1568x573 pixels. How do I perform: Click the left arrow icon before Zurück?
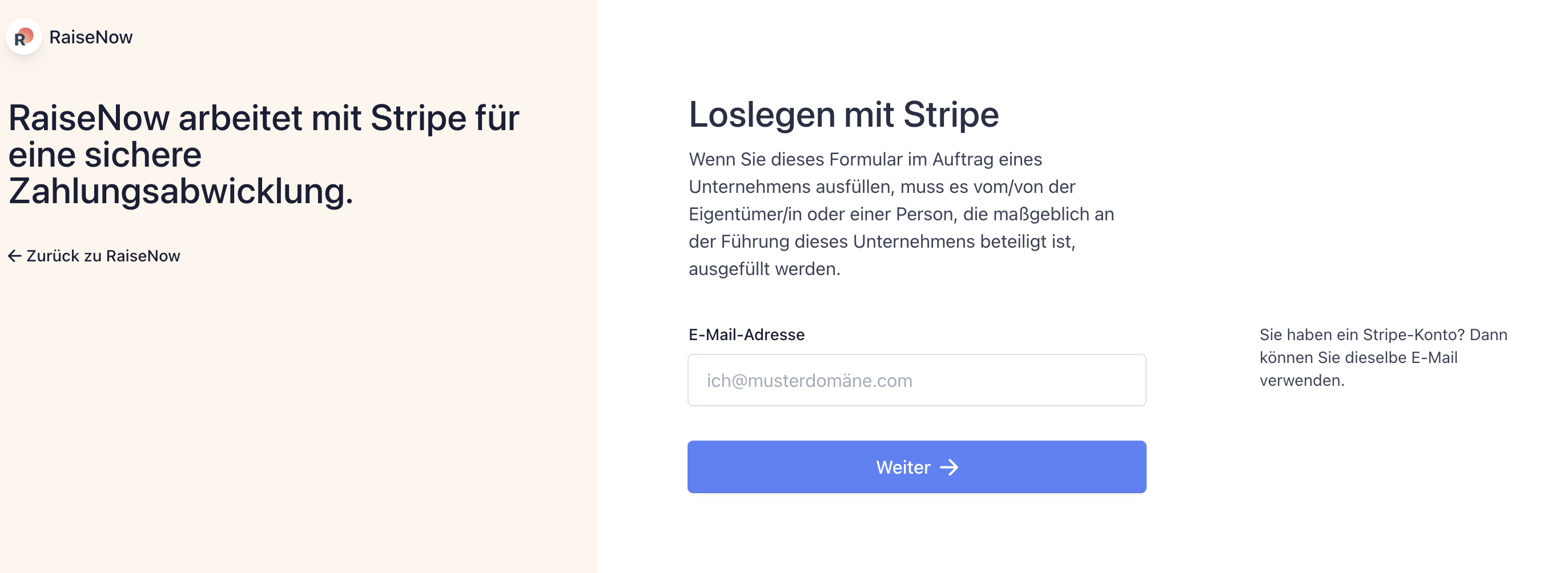pos(15,256)
